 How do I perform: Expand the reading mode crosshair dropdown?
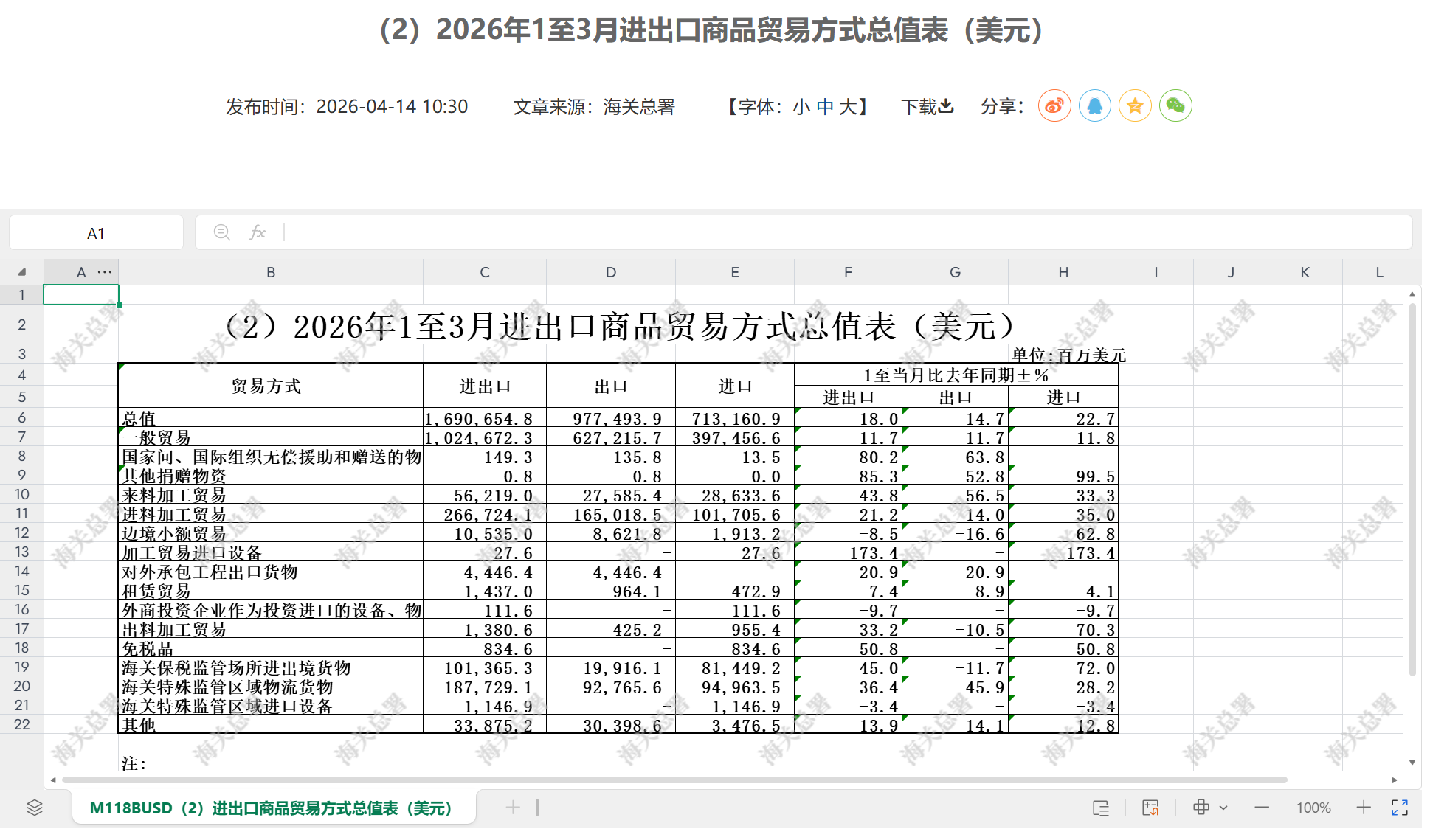coord(1223,808)
